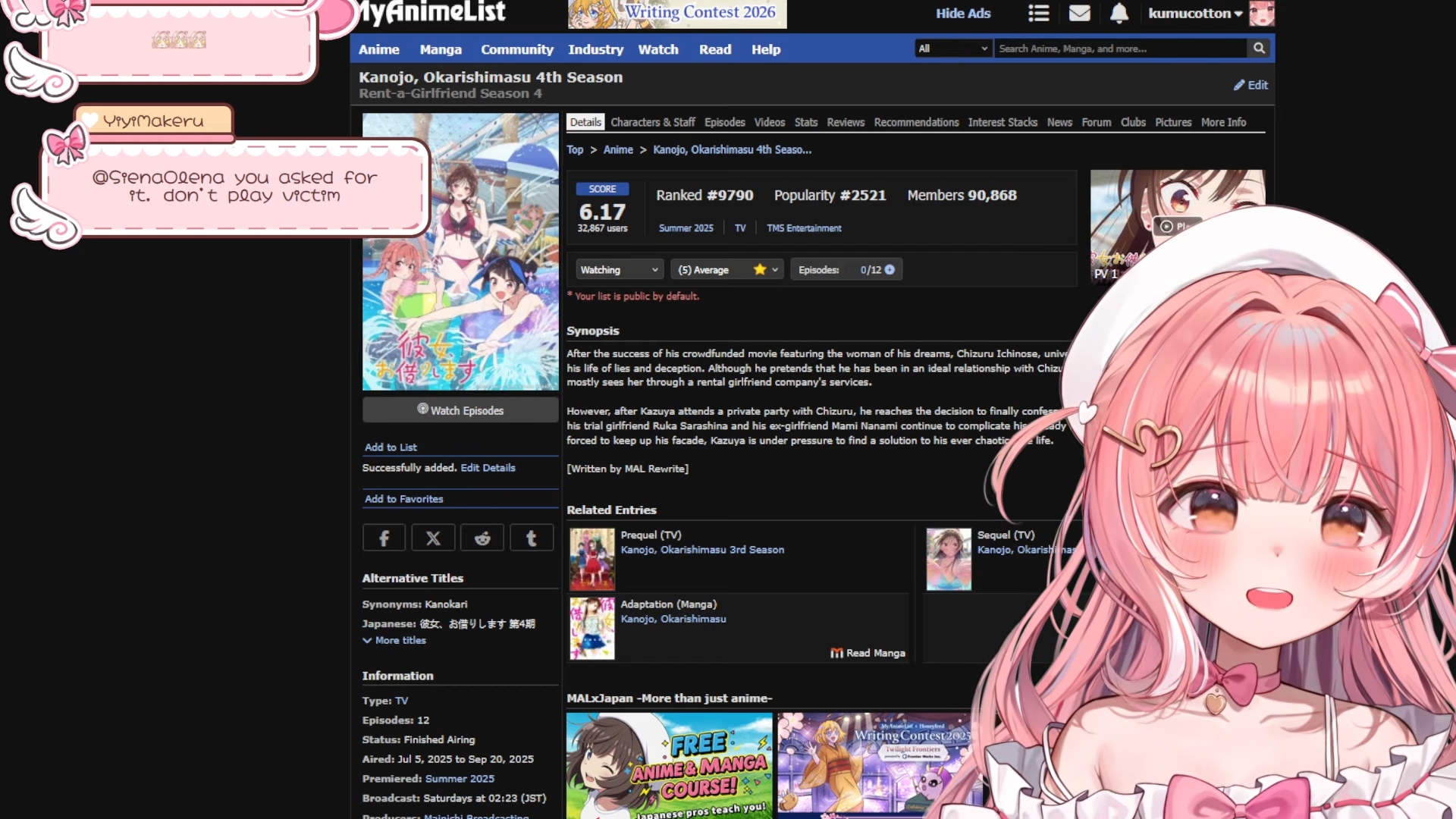The height and width of the screenshot is (819, 1456).
Task: Open the (5) Average score dropdown
Action: coord(728,270)
